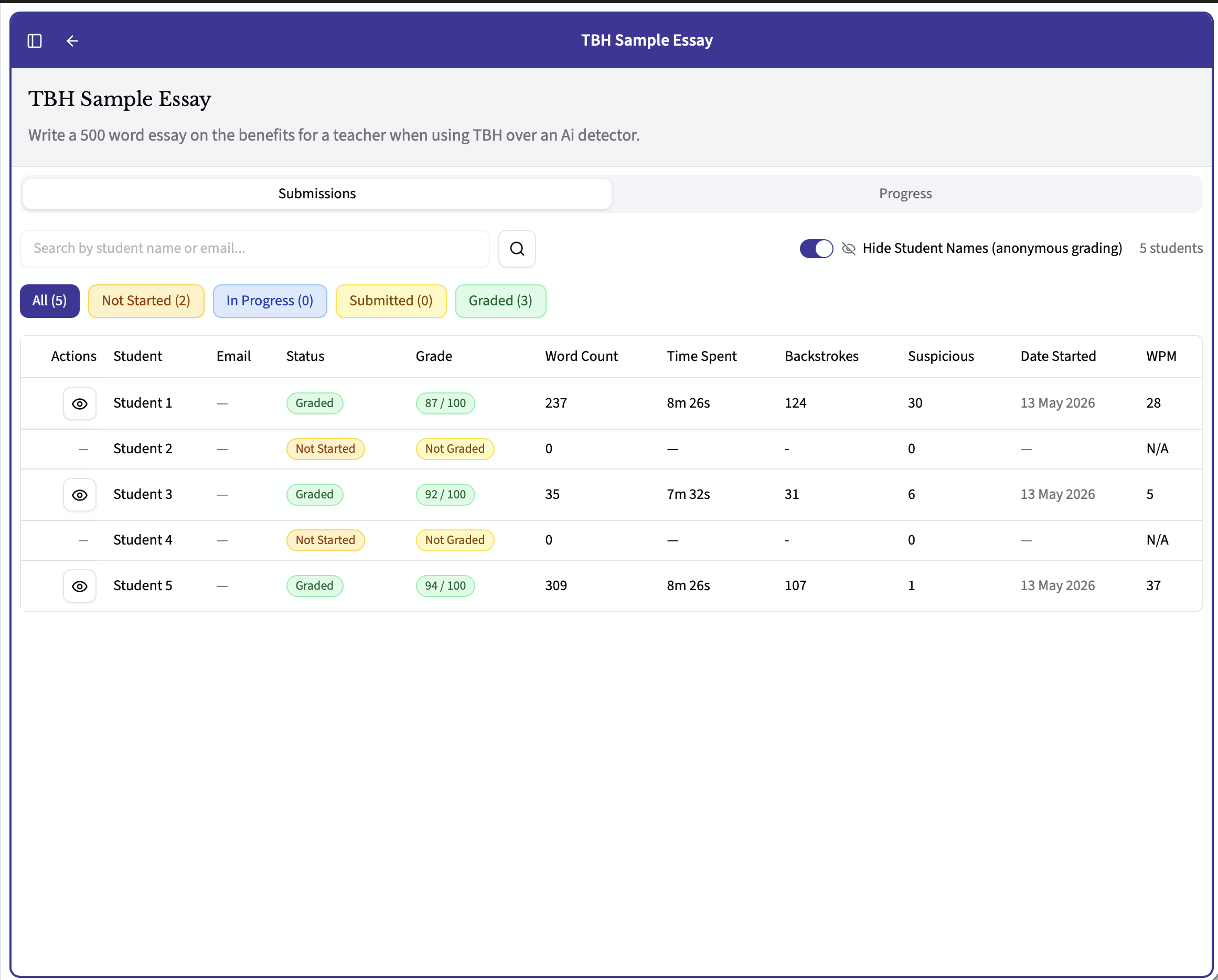Click the magnifier search button

[x=517, y=249]
